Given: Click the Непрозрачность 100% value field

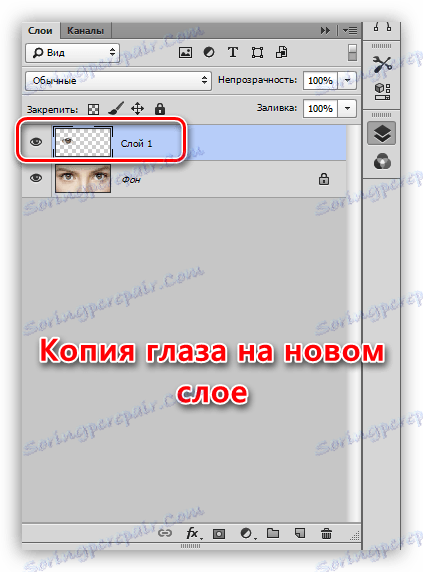Looking at the screenshot, I should pos(320,80).
